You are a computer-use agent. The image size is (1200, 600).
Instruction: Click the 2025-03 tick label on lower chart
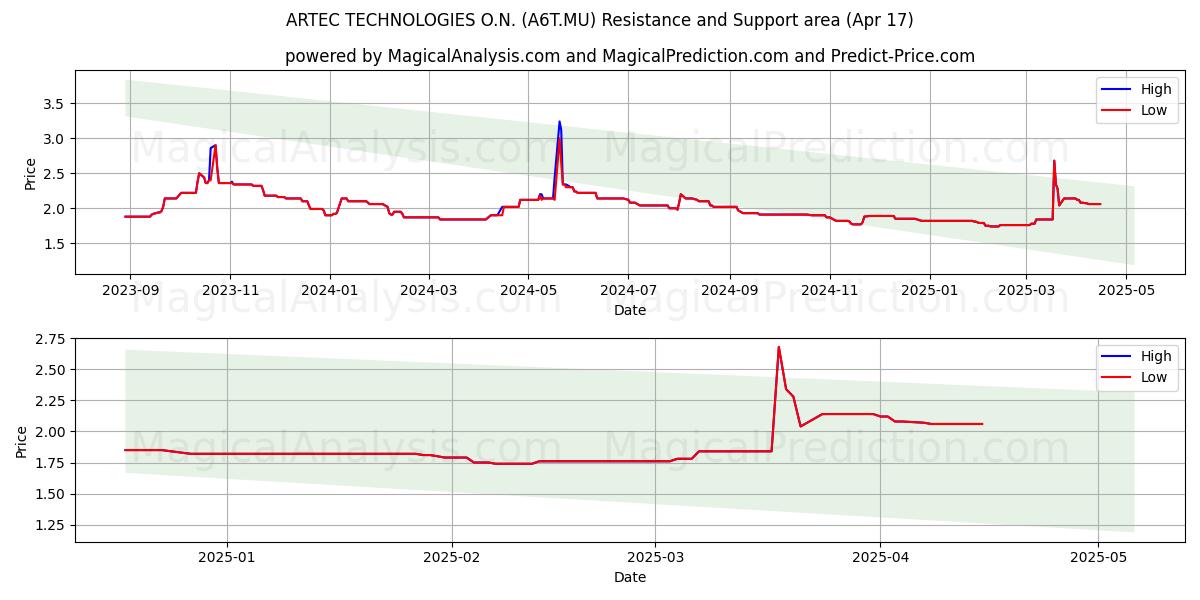click(x=655, y=556)
